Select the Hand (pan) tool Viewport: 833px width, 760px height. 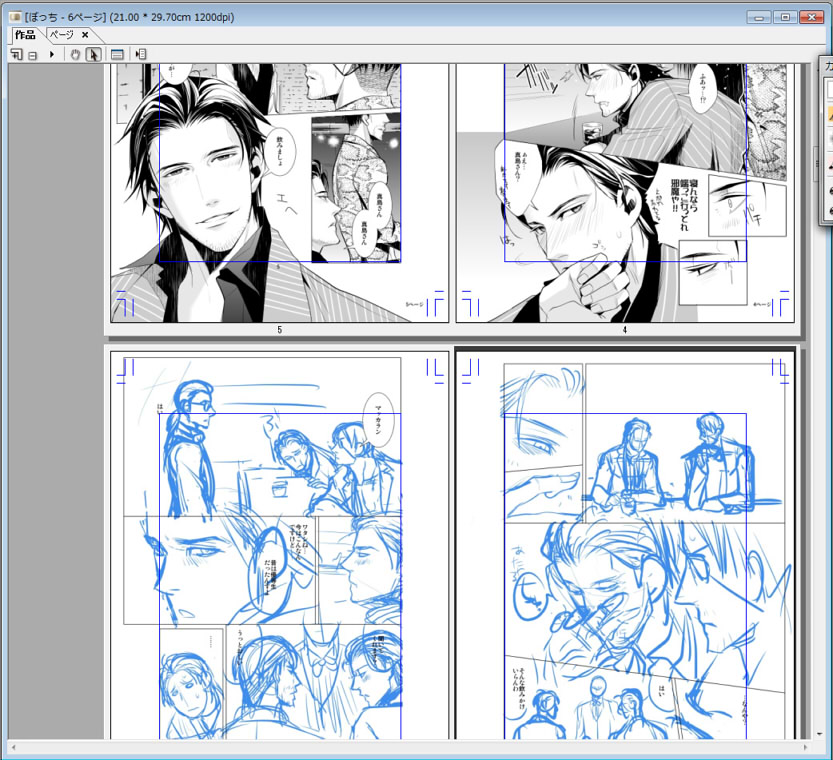coord(75,54)
